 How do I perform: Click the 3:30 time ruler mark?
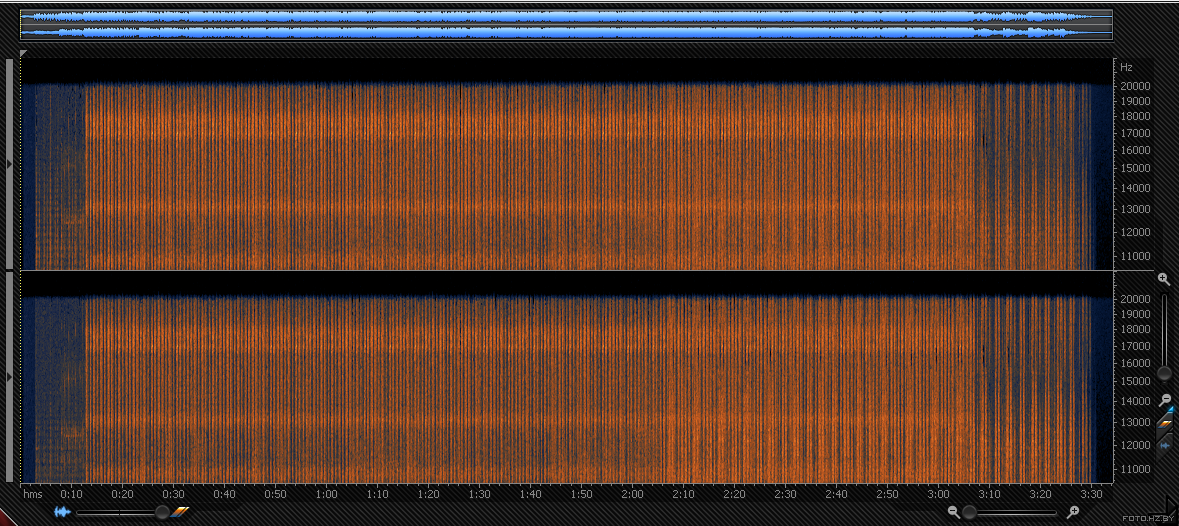(1091, 494)
